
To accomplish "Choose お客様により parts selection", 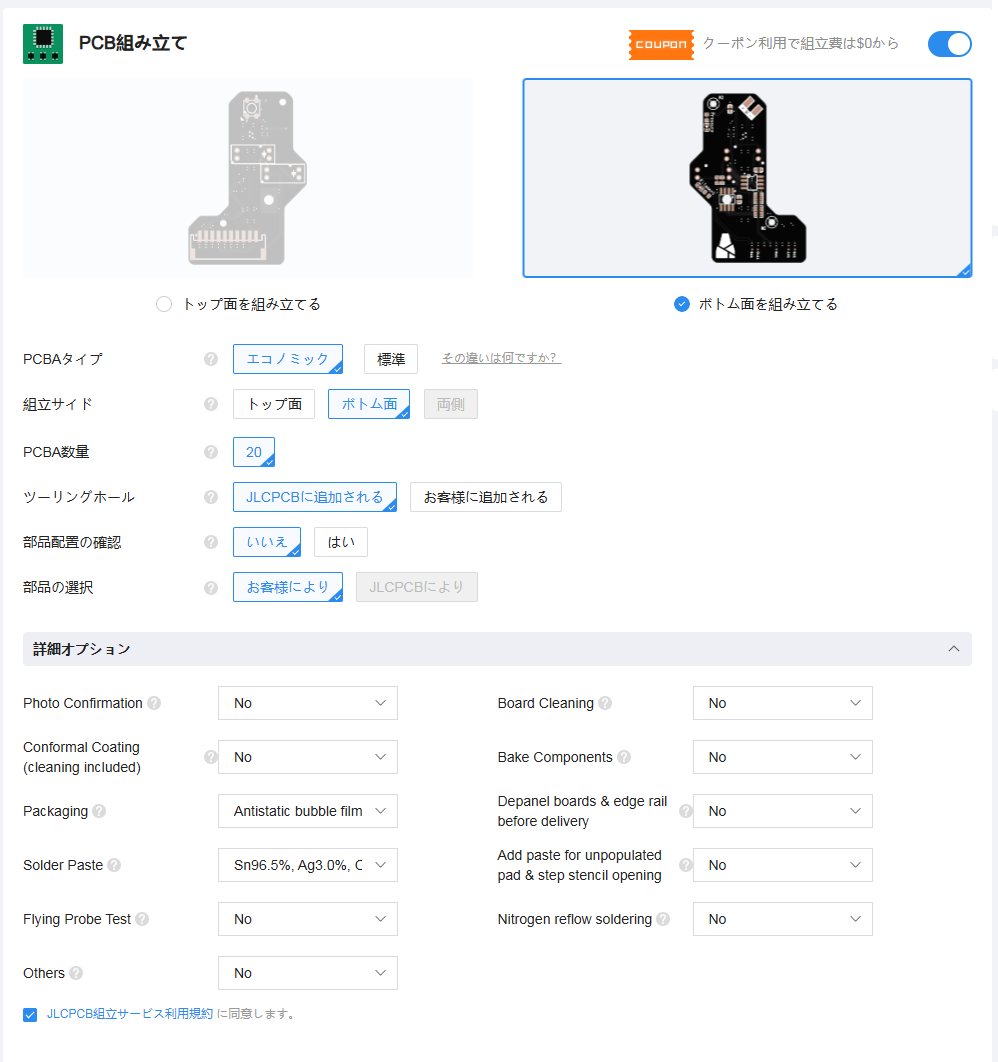I will tap(288, 587).
